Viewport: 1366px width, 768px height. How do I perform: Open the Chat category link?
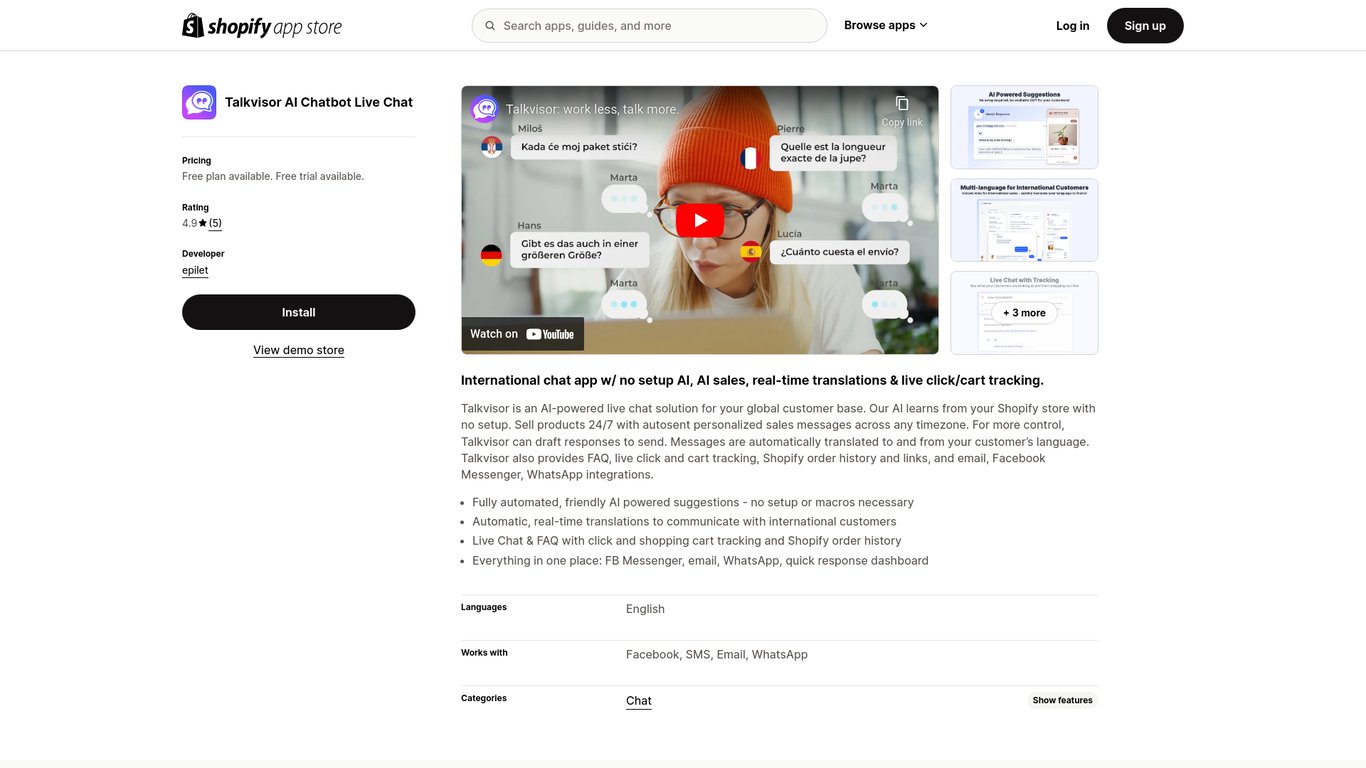(639, 701)
